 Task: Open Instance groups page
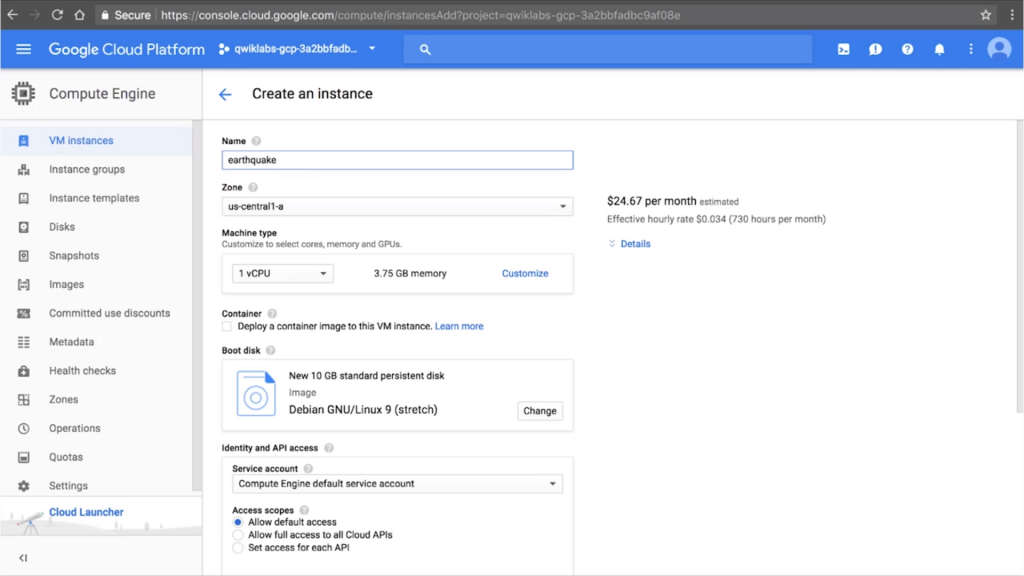(x=87, y=169)
